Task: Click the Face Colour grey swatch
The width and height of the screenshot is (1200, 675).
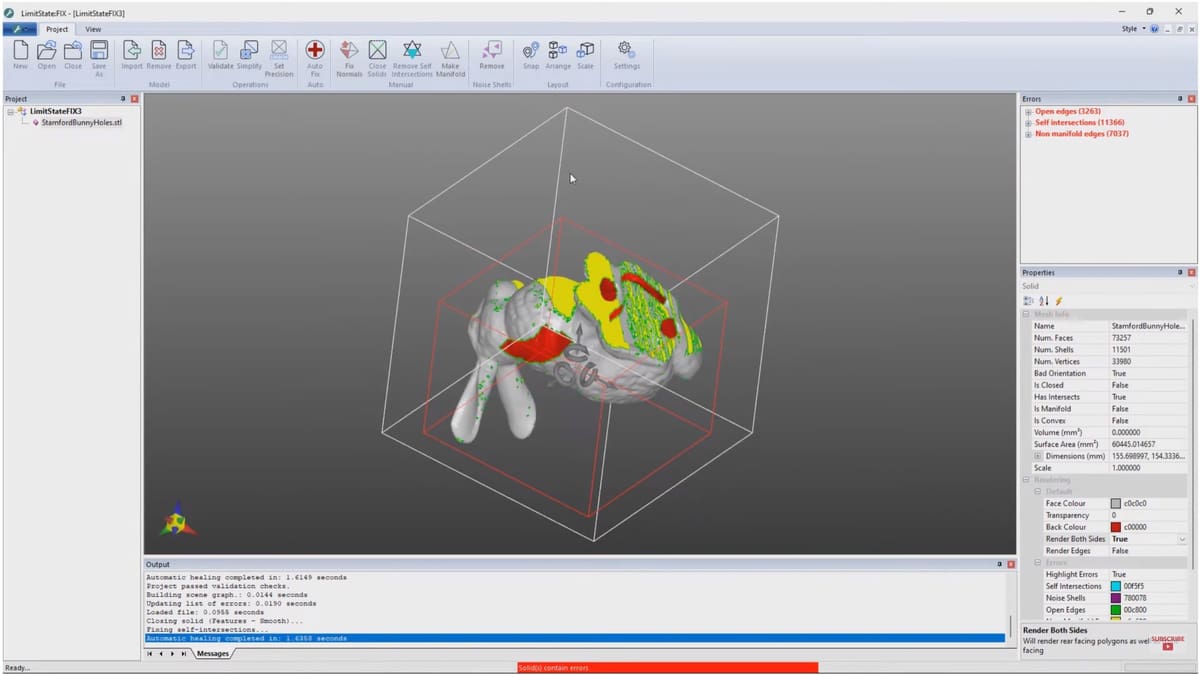Action: pyautogui.click(x=1116, y=503)
